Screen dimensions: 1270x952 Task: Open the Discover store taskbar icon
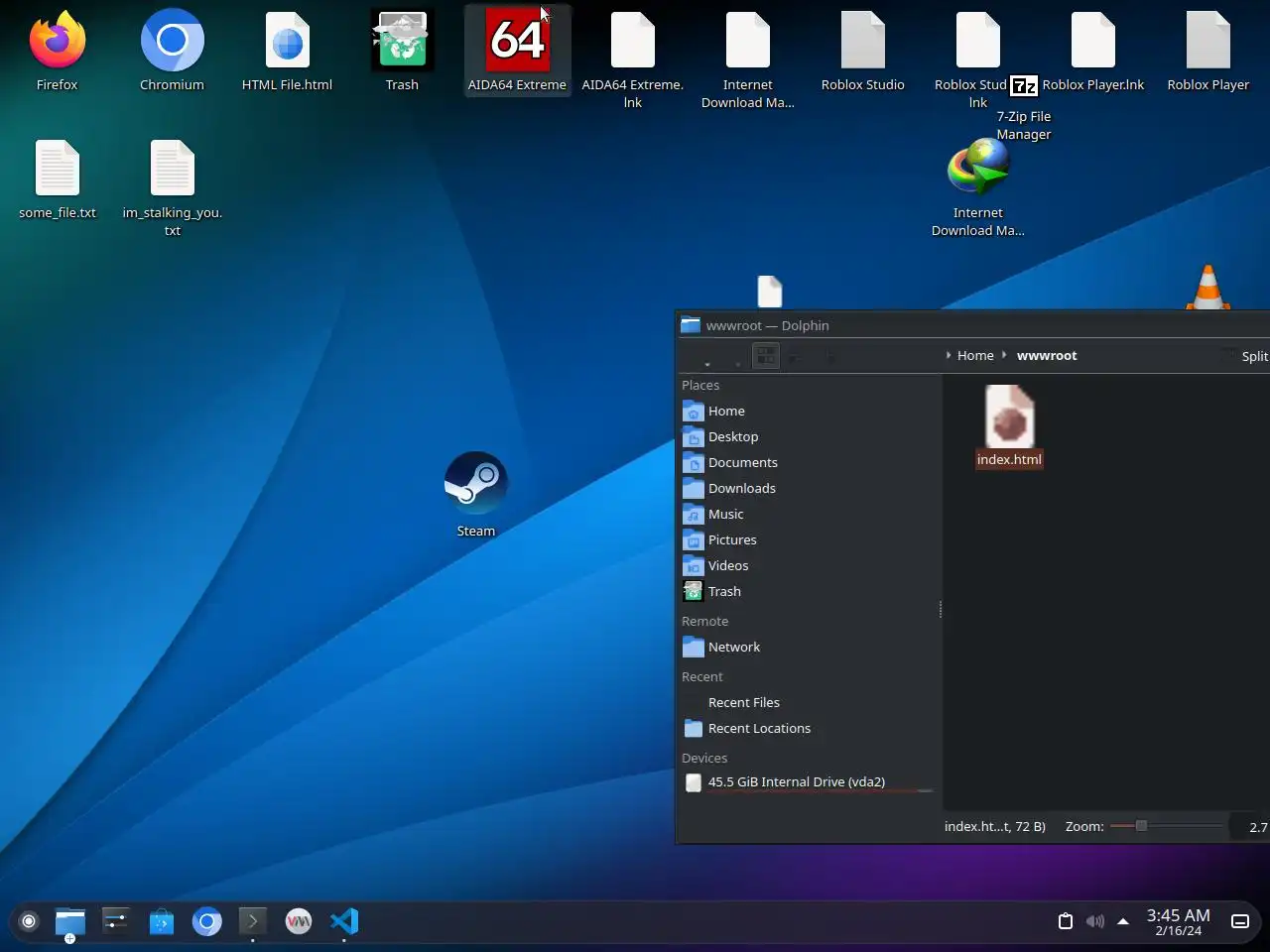tap(162, 921)
